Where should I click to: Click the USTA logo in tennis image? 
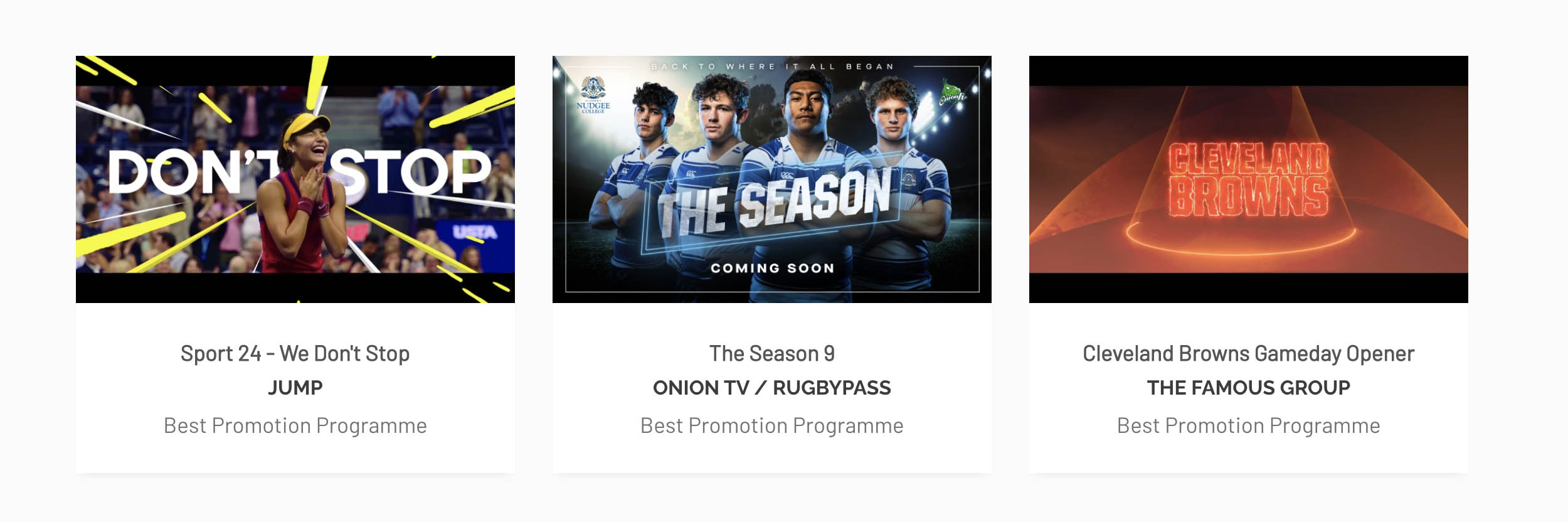(x=475, y=233)
